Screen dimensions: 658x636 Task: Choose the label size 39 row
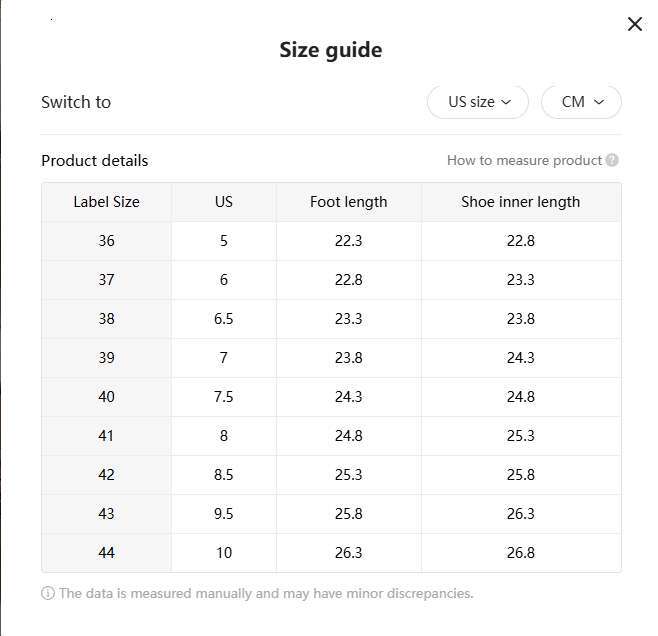tap(106, 358)
